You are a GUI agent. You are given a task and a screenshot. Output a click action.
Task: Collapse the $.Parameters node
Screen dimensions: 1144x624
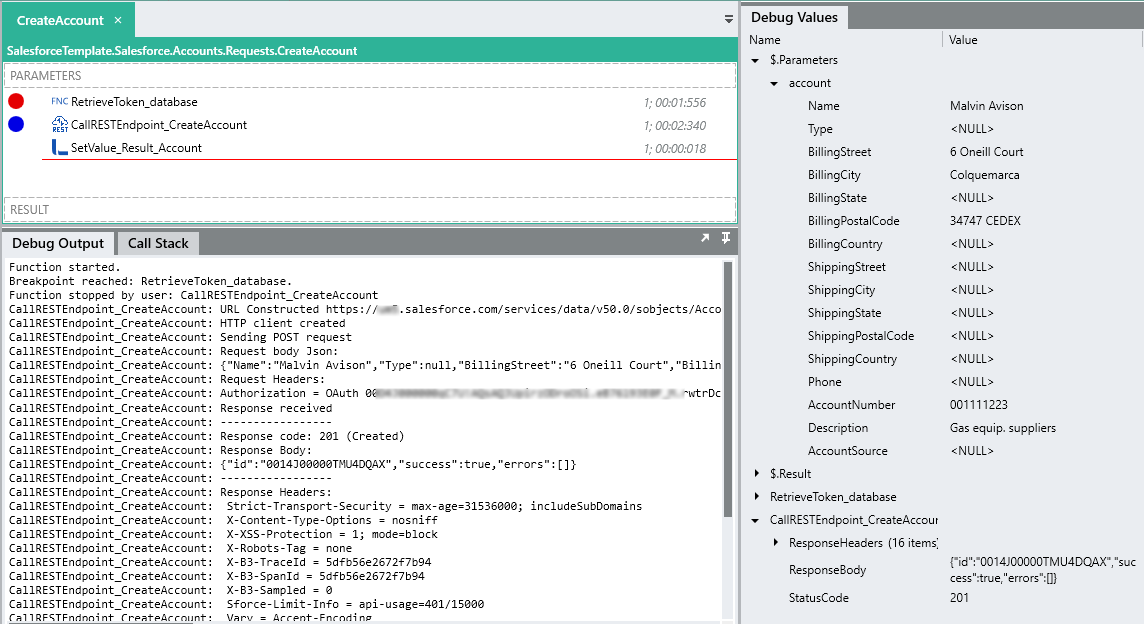(755, 61)
